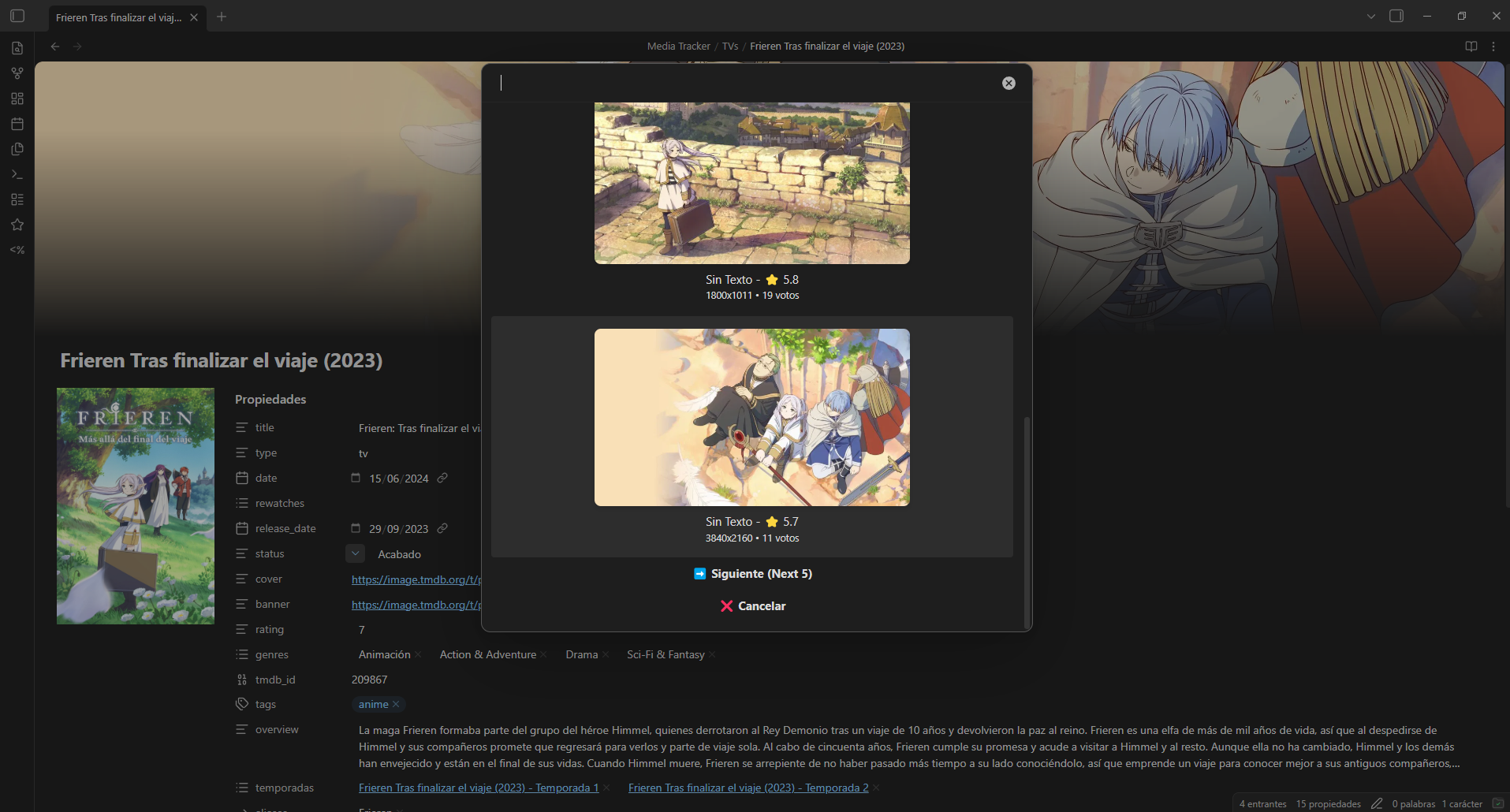This screenshot has width=1510, height=812.
Task: Click the link icon beside release_date
Action: pos(442,528)
